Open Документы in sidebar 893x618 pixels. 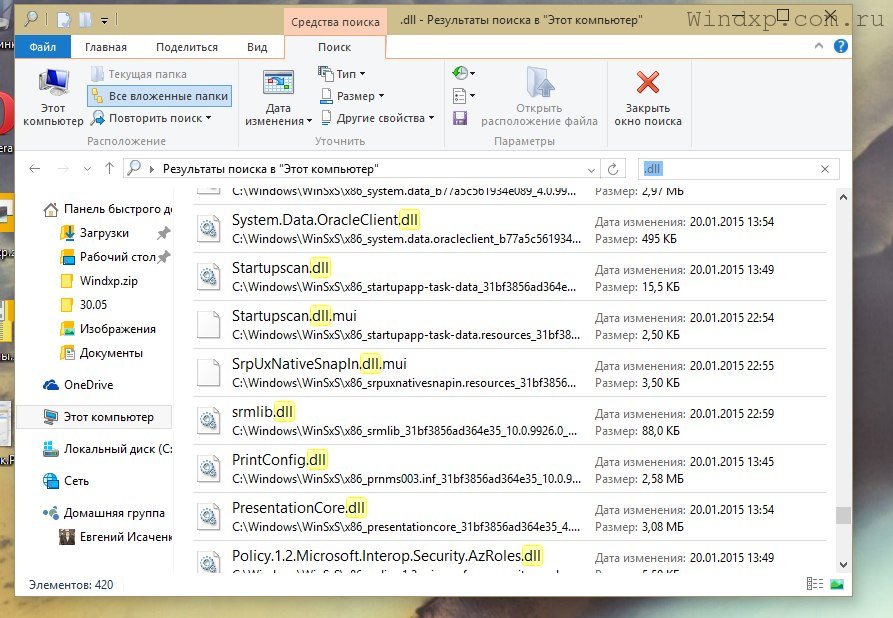(x=102, y=353)
